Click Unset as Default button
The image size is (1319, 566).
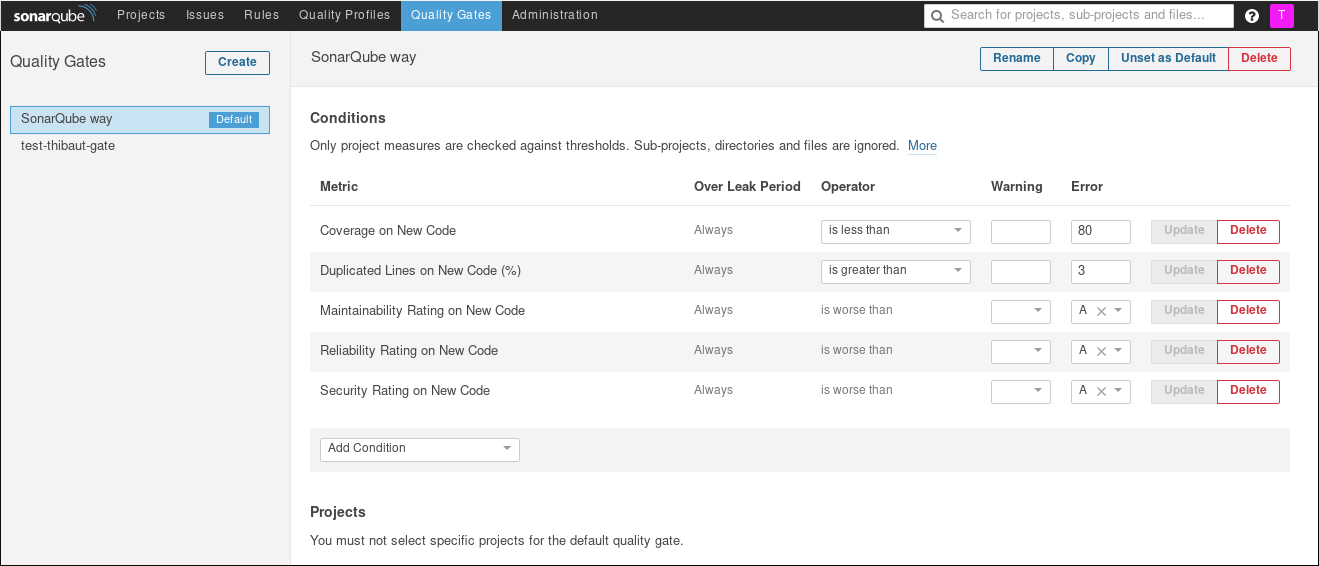click(x=1168, y=59)
